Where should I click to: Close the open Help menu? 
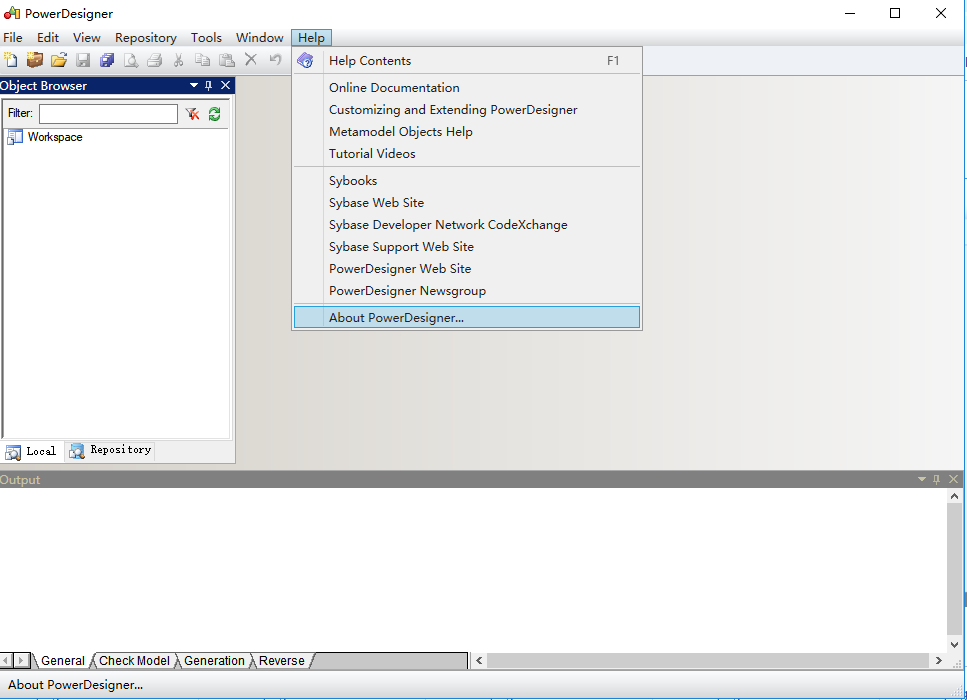tap(311, 38)
